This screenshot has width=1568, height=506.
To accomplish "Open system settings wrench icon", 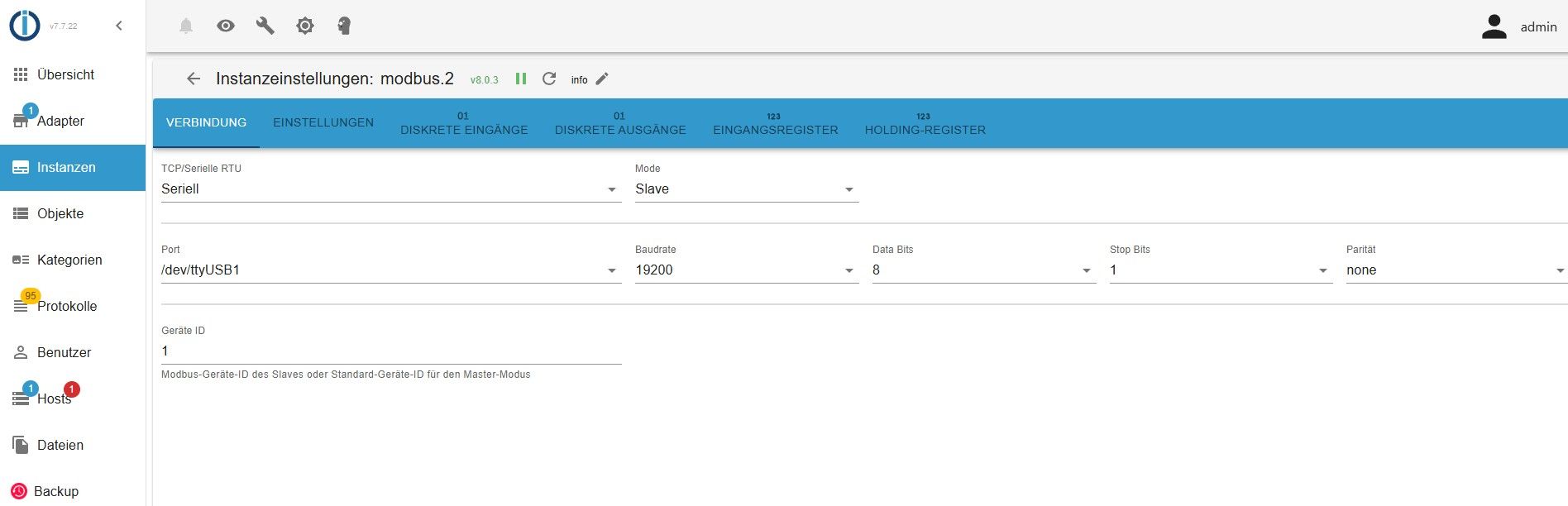I will pos(265,26).
